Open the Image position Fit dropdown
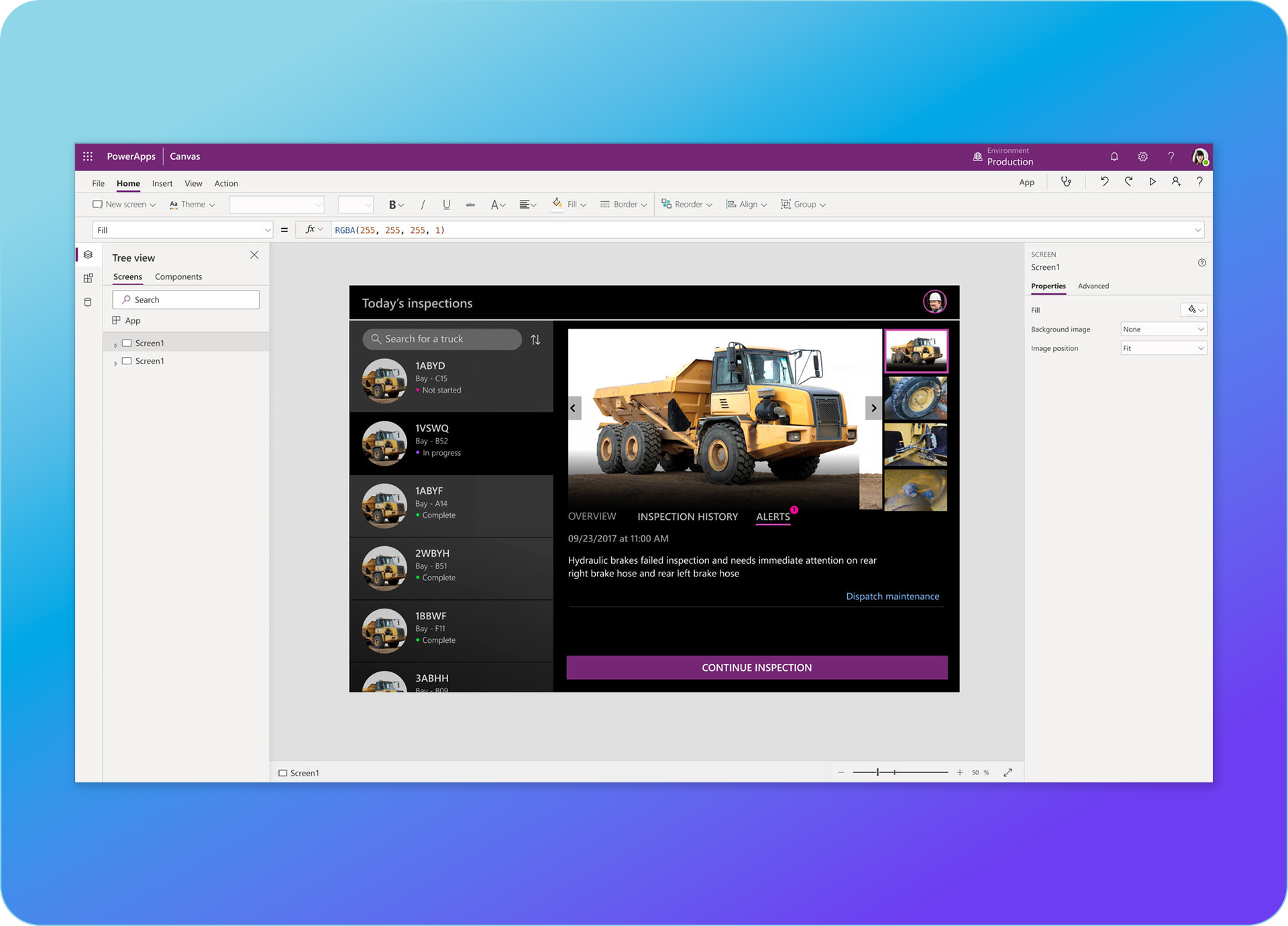The width and height of the screenshot is (1288, 926). click(1163, 348)
